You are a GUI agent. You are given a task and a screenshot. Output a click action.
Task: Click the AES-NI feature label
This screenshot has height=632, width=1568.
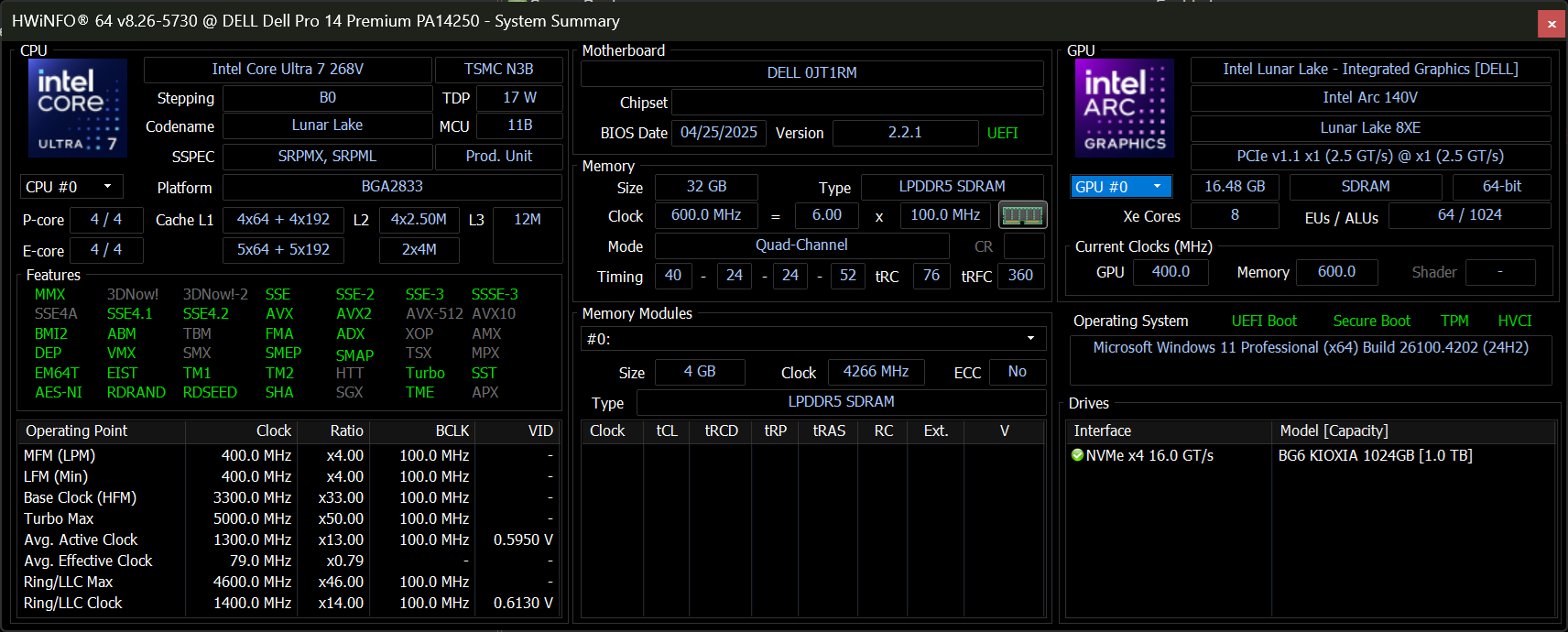[59, 393]
